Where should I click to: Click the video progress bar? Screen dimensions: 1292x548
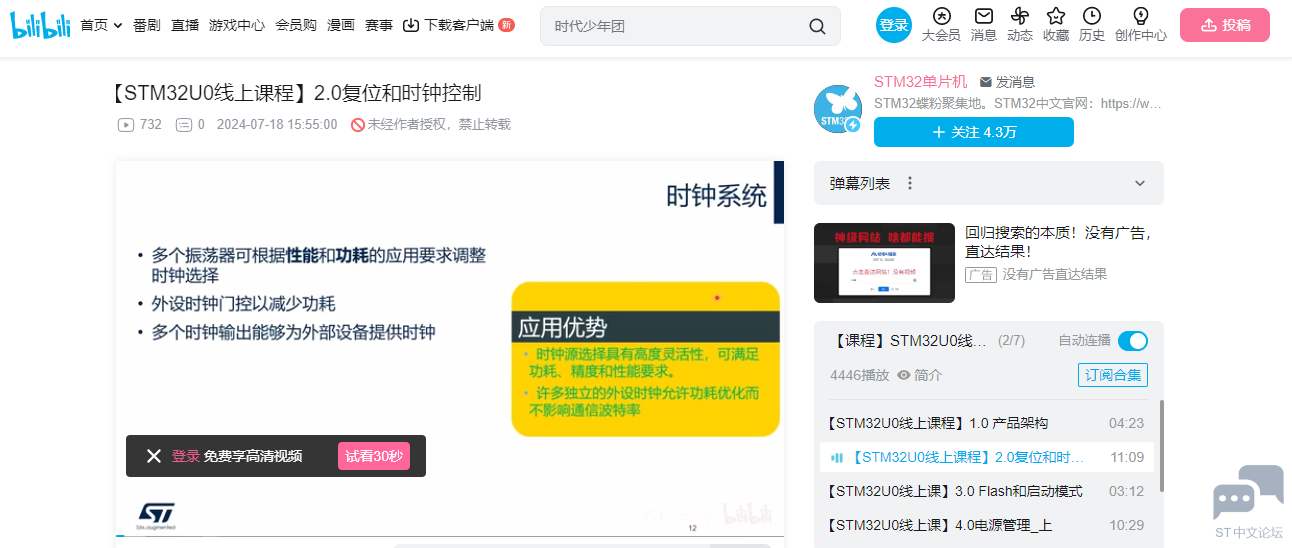(449, 536)
